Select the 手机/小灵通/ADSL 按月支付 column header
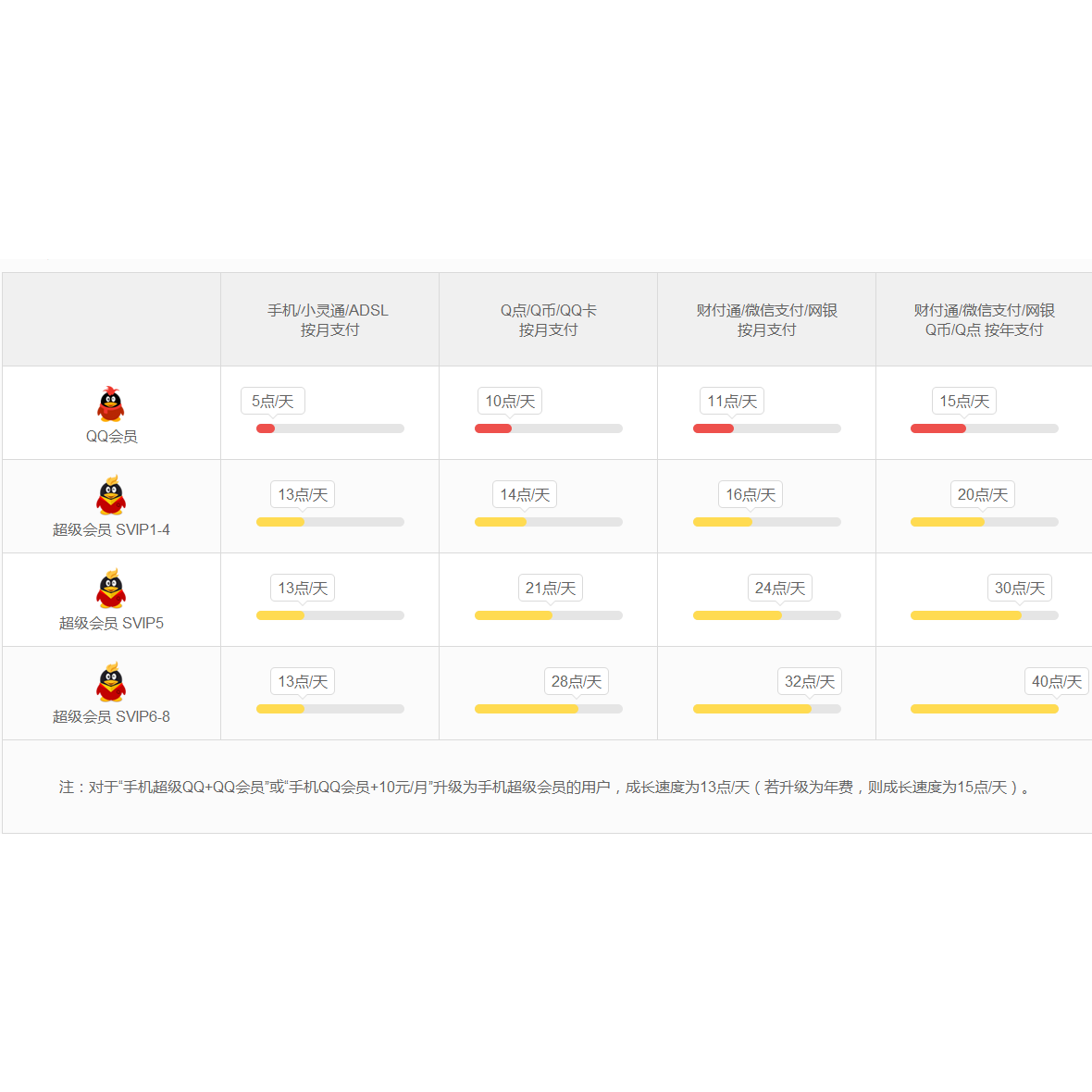This screenshot has height=1092, width=1092. [x=329, y=320]
